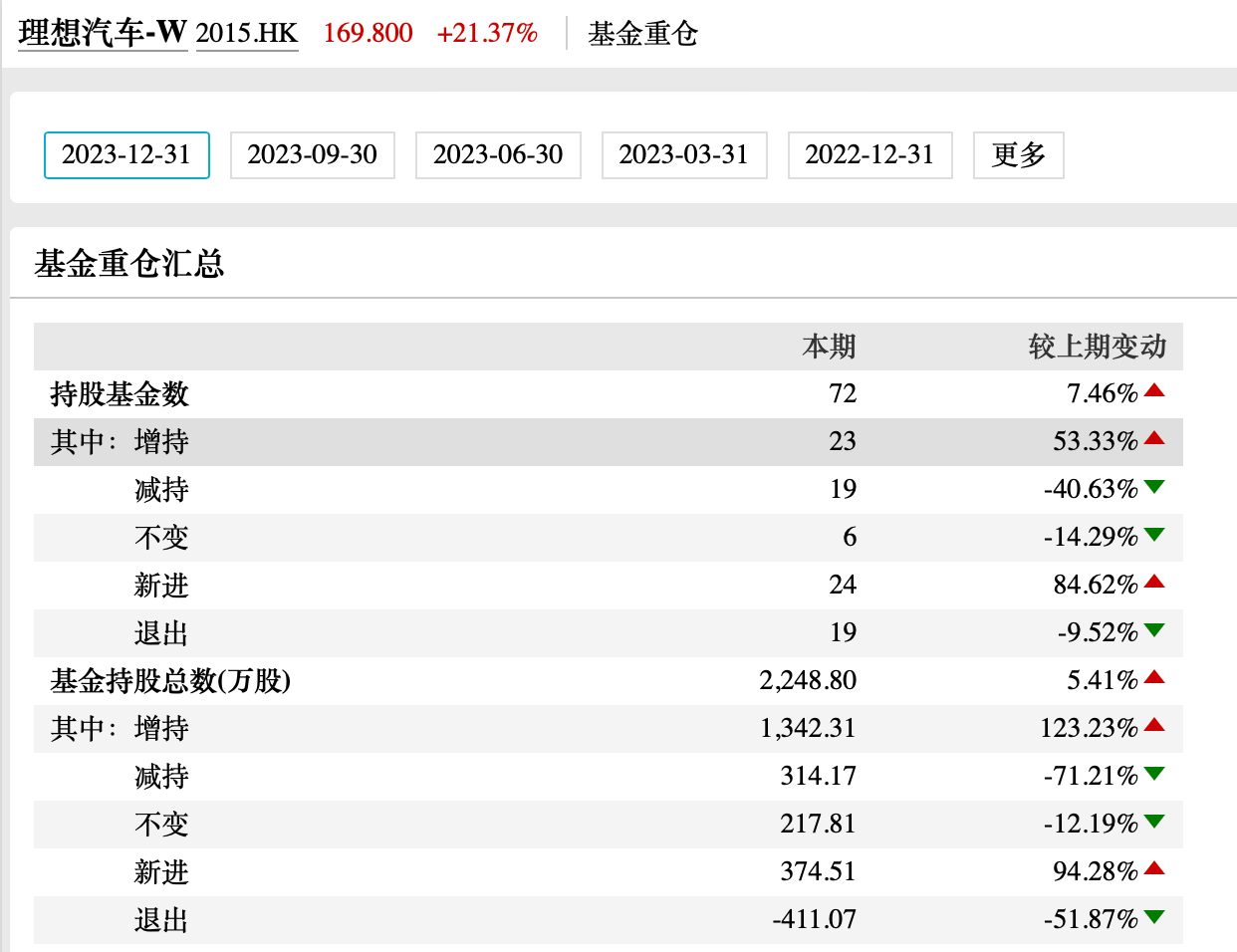The width and height of the screenshot is (1237, 952).
Task: Click the -40.63% change value
Action: pos(1091,490)
